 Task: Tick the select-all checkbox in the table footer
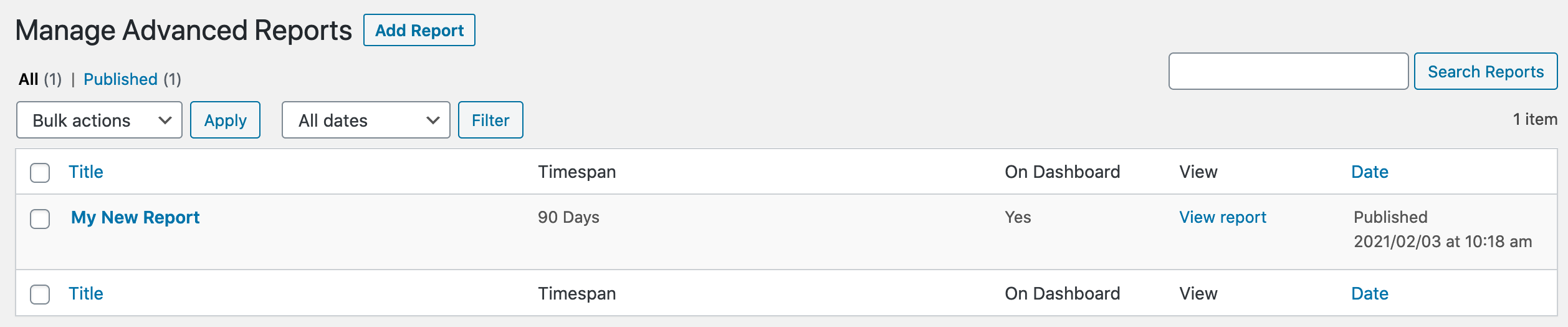point(40,295)
